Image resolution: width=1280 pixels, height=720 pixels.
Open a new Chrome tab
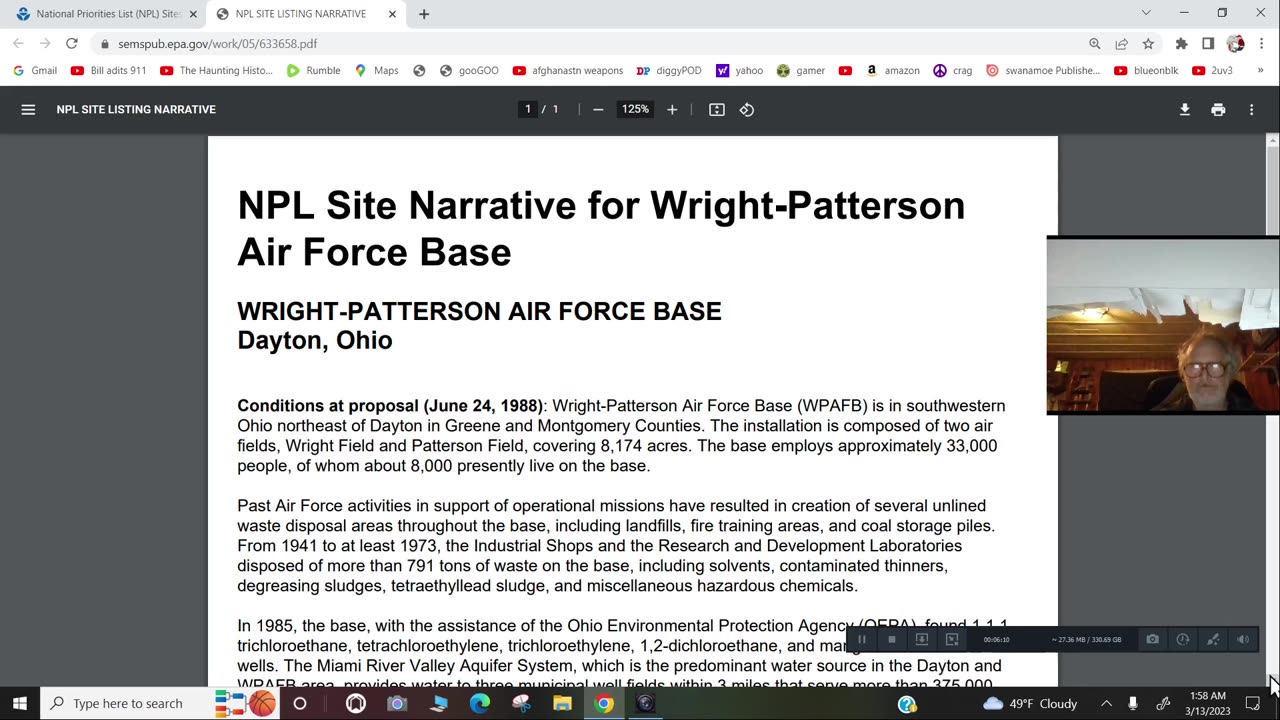(x=424, y=14)
